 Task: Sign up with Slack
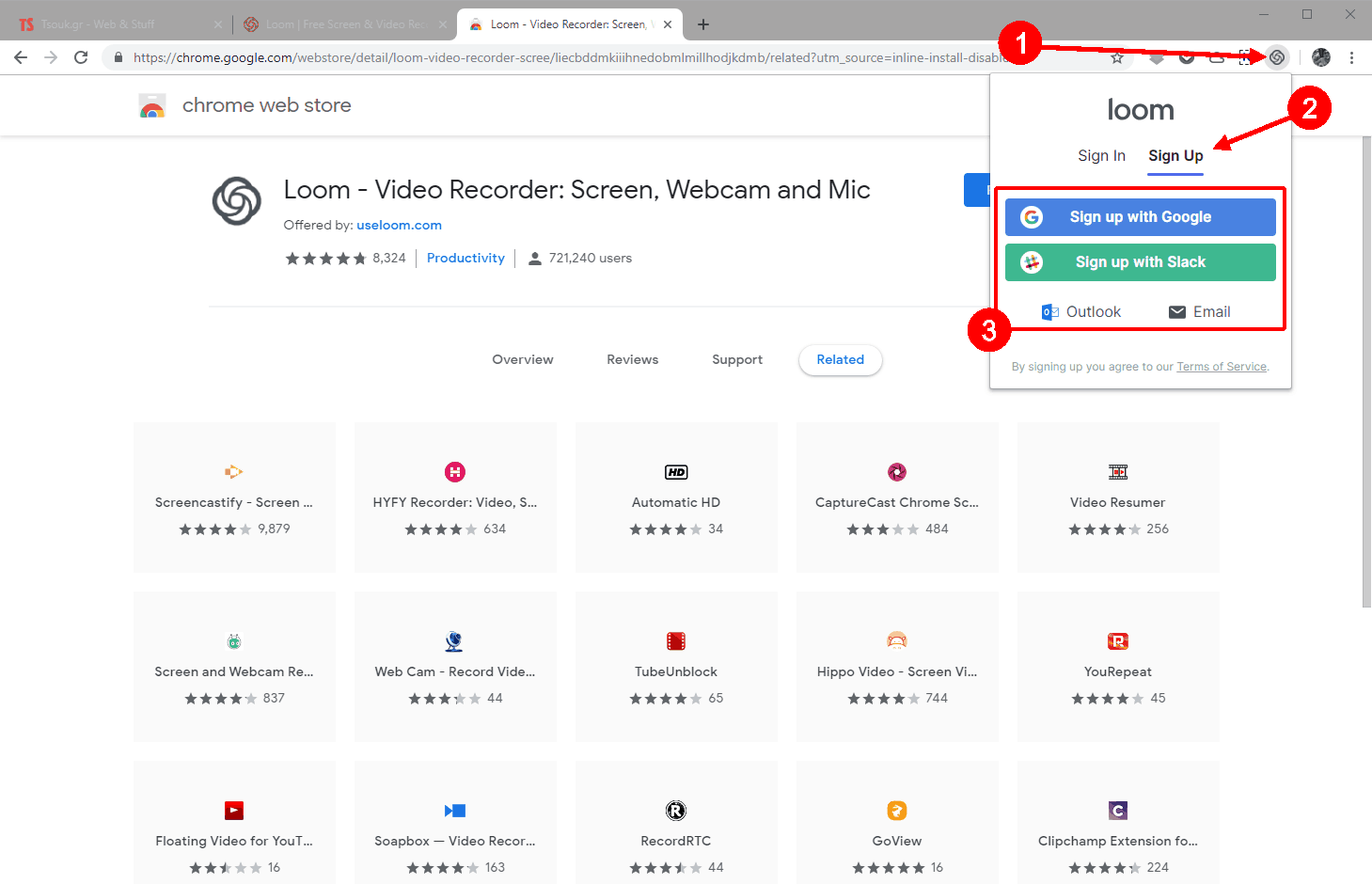point(1141,262)
